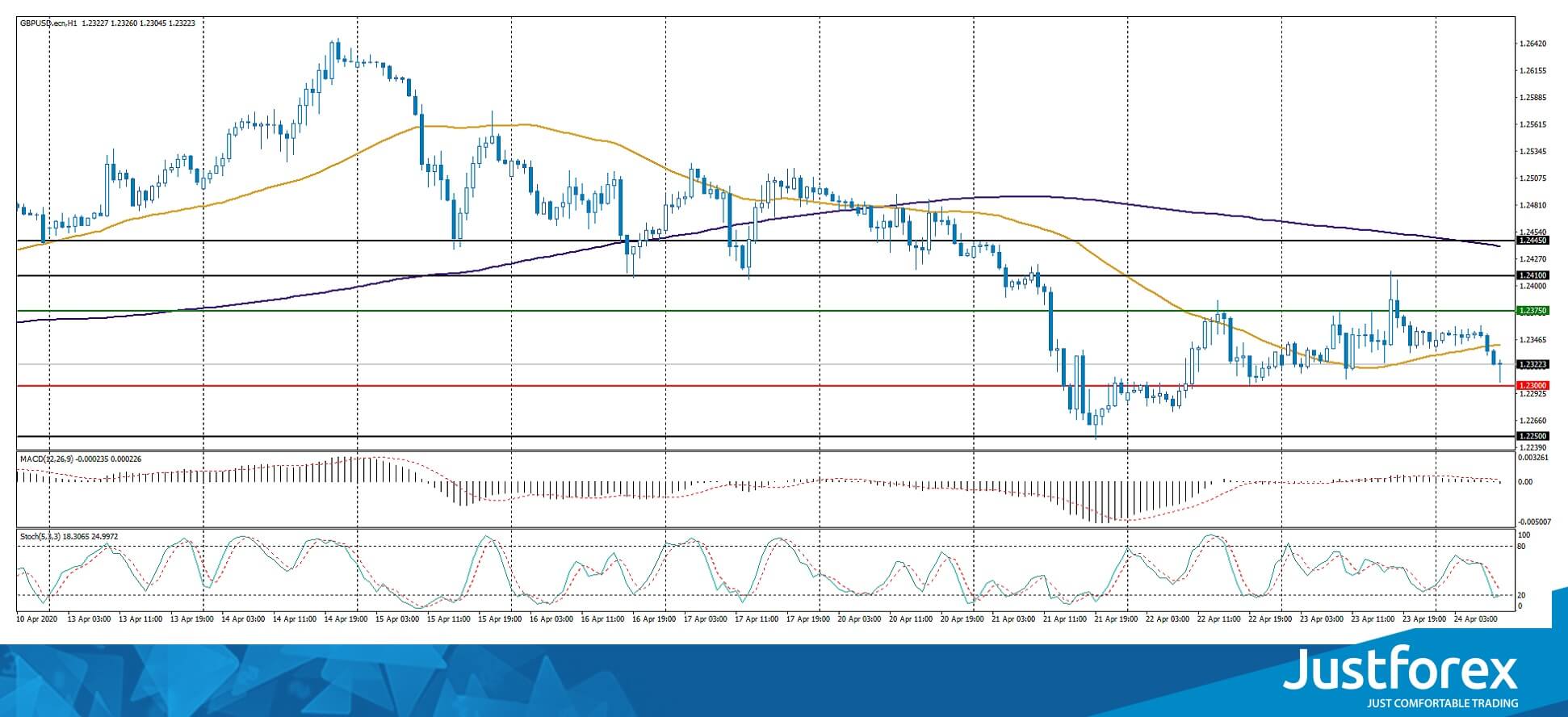Viewport: 1568px width, 717px height.
Task: Click the 1.24810 price axis label
Action: (1532, 205)
